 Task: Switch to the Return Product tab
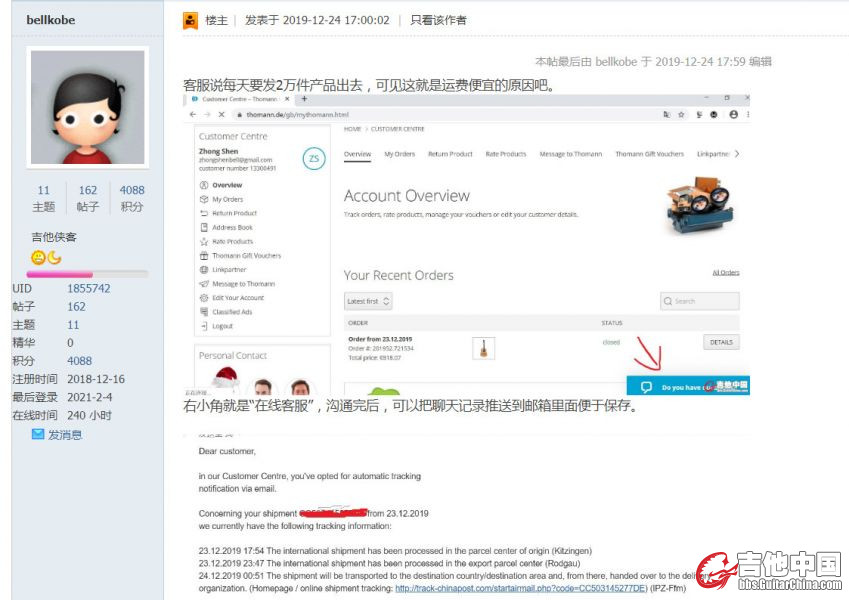click(450, 154)
